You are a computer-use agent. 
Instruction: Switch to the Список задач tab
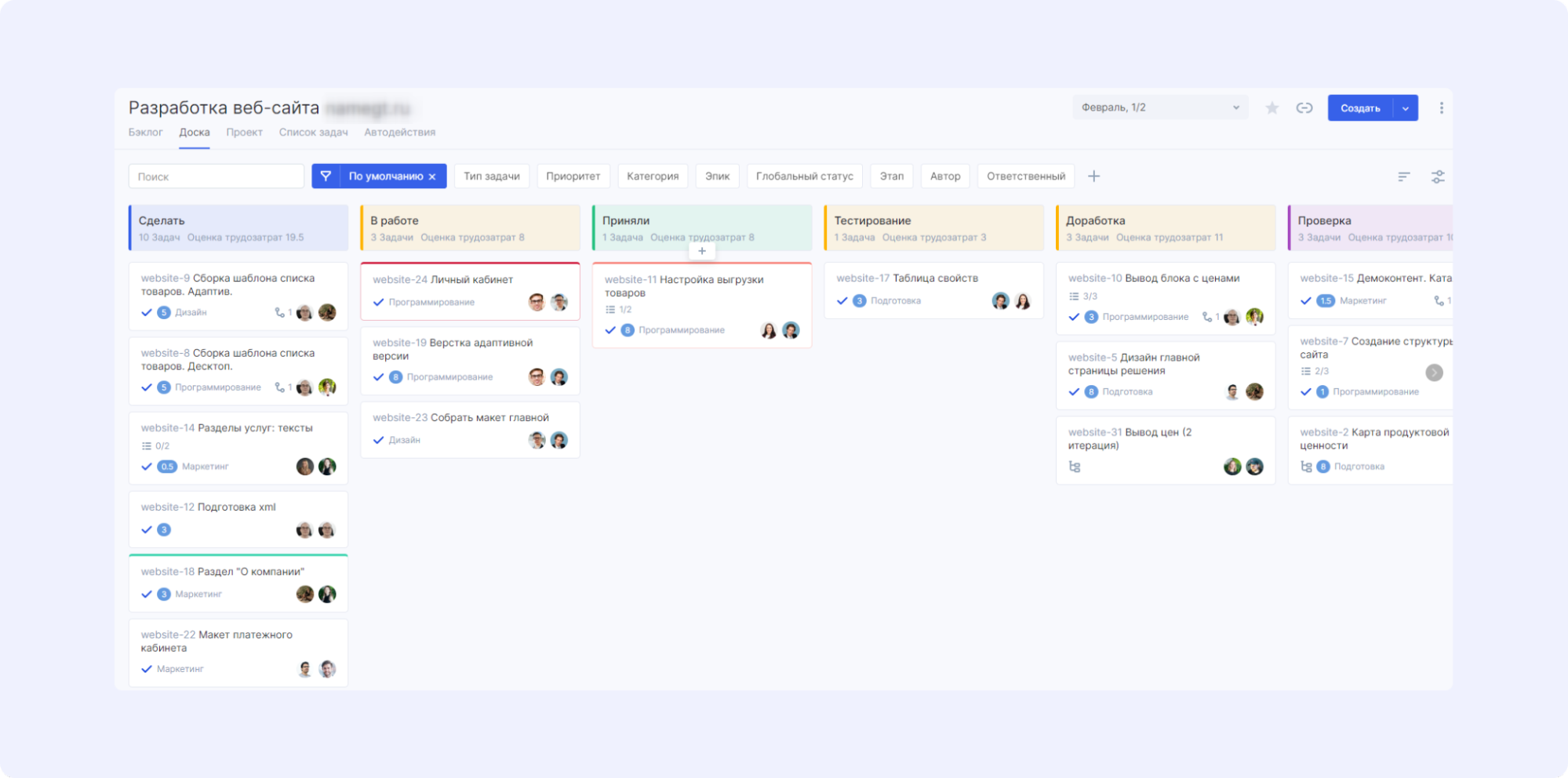coord(313,133)
